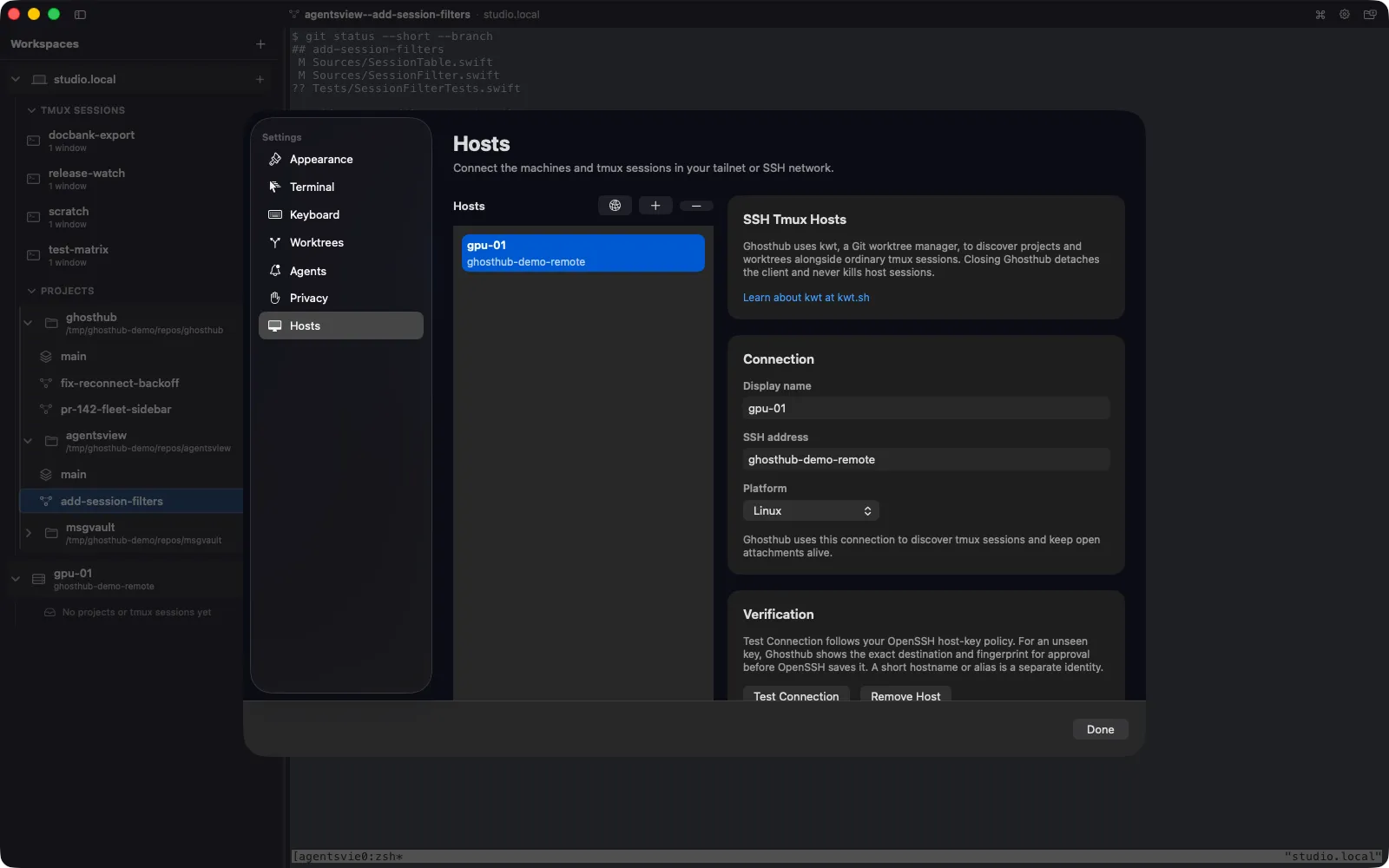The height and width of the screenshot is (868, 1389).
Task: Click docbank-export terminal icon
Action: (x=33, y=141)
